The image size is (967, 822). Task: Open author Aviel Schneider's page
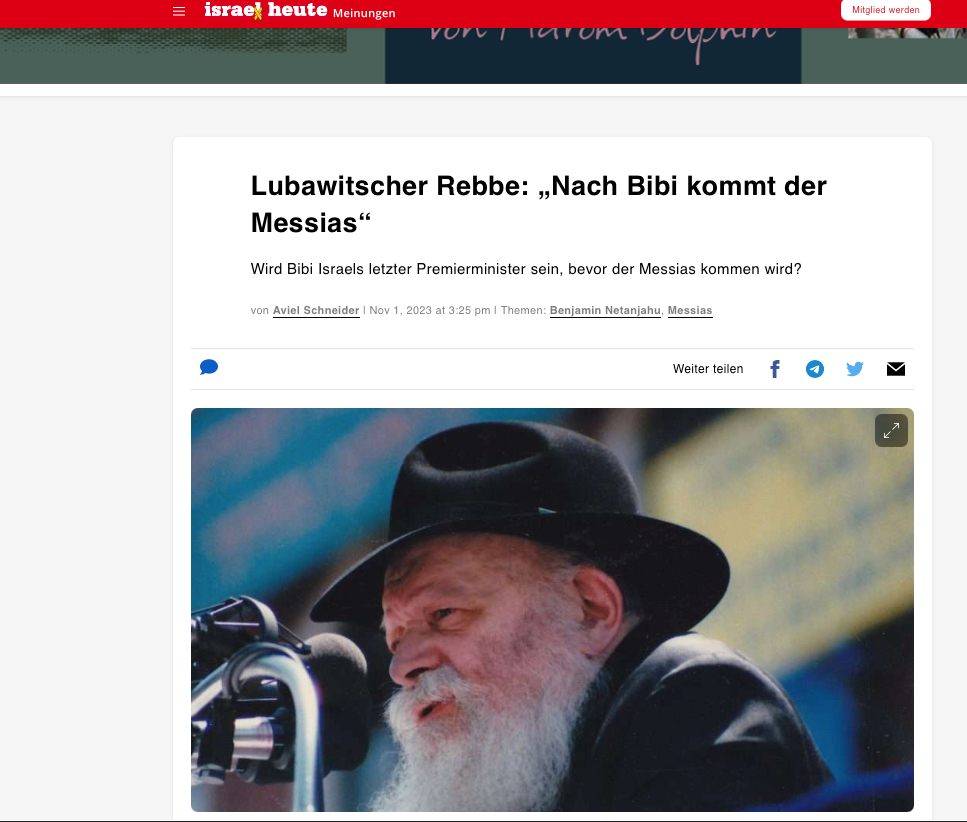(x=316, y=310)
